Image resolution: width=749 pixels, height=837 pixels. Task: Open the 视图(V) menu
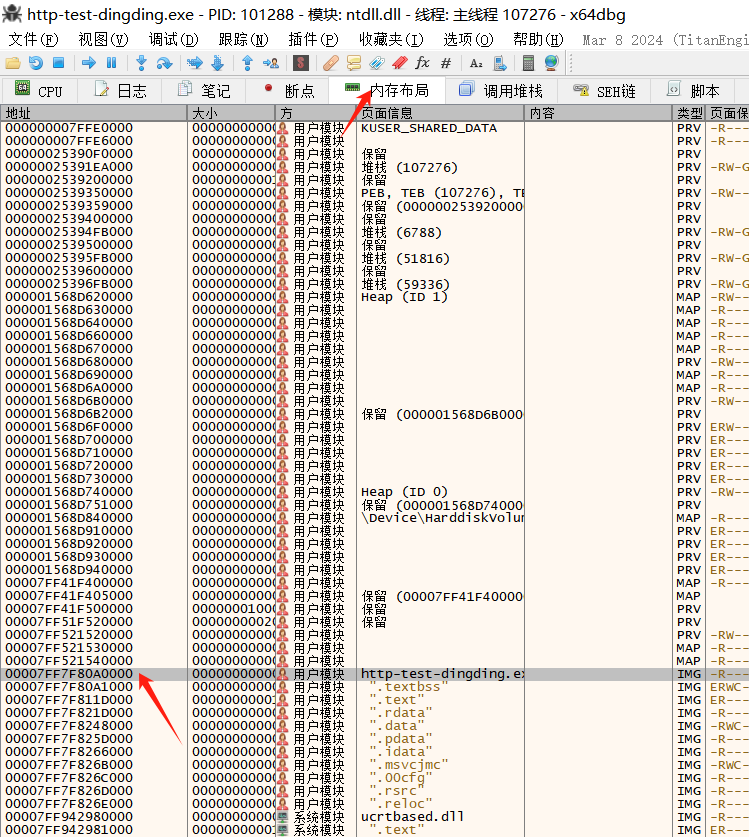pyautogui.click(x=104, y=40)
